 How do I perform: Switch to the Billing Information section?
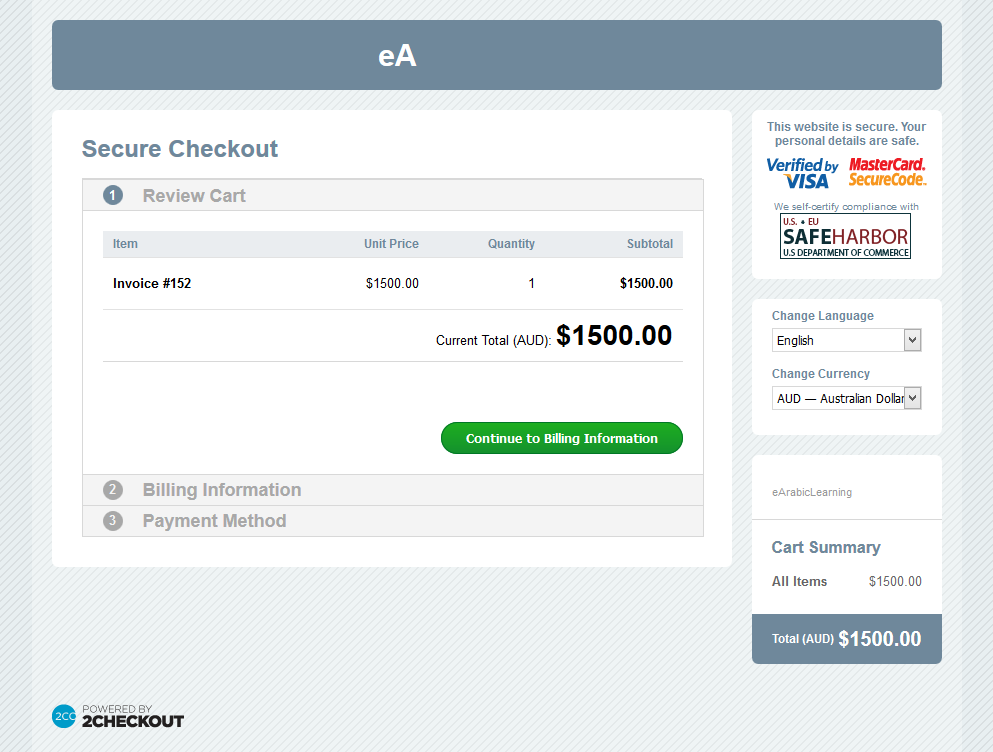[221, 490]
